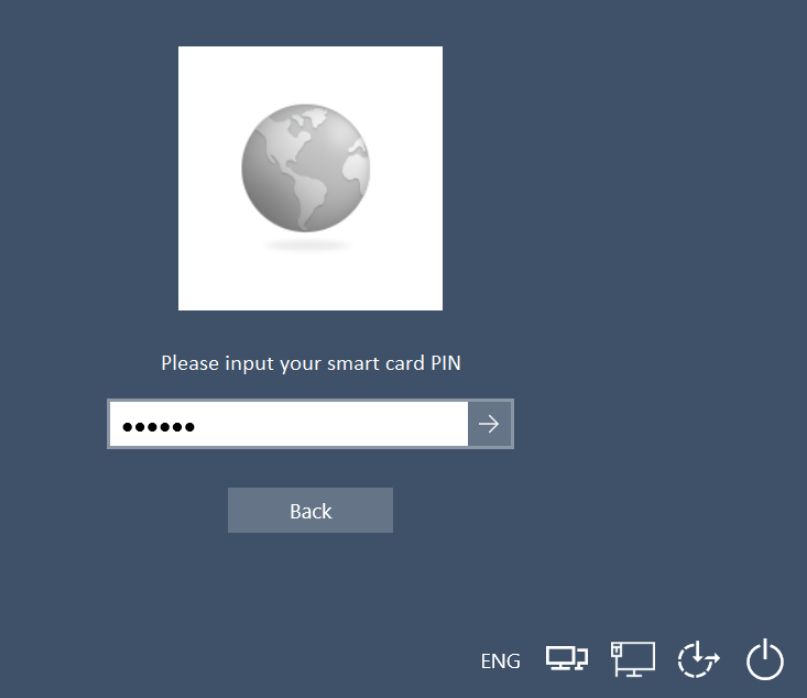Open the ENG keyboard layout menu
The image size is (807, 698).
500,661
